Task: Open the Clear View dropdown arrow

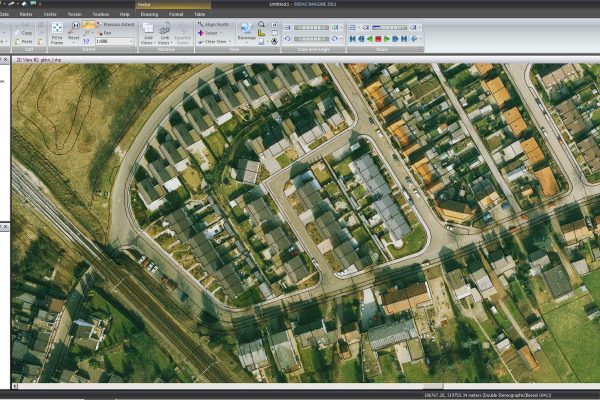Action: pyautogui.click(x=230, y=41)
